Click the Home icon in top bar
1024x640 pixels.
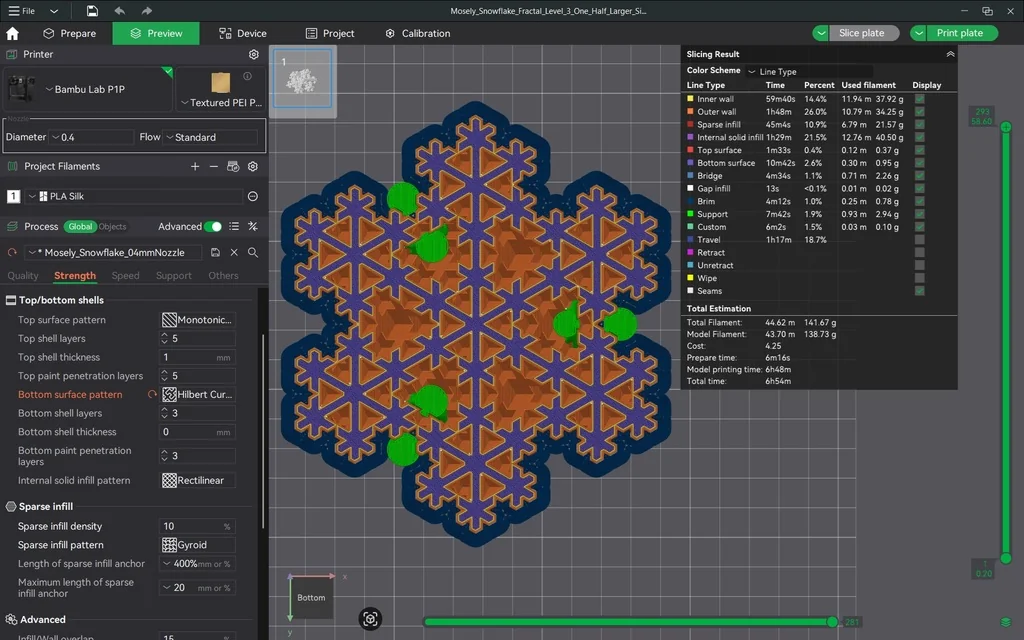point(12,33)
